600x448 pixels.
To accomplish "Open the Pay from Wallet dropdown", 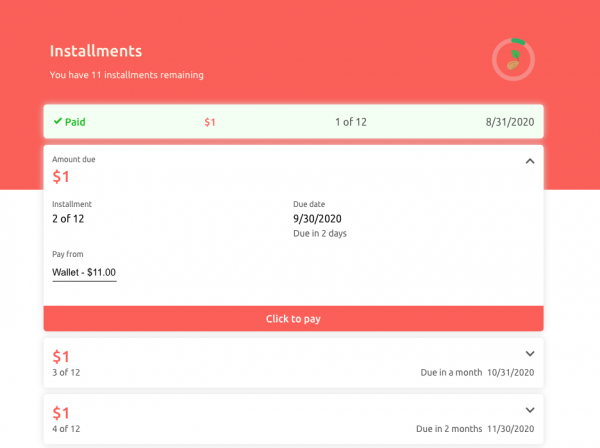I will 84,272.
